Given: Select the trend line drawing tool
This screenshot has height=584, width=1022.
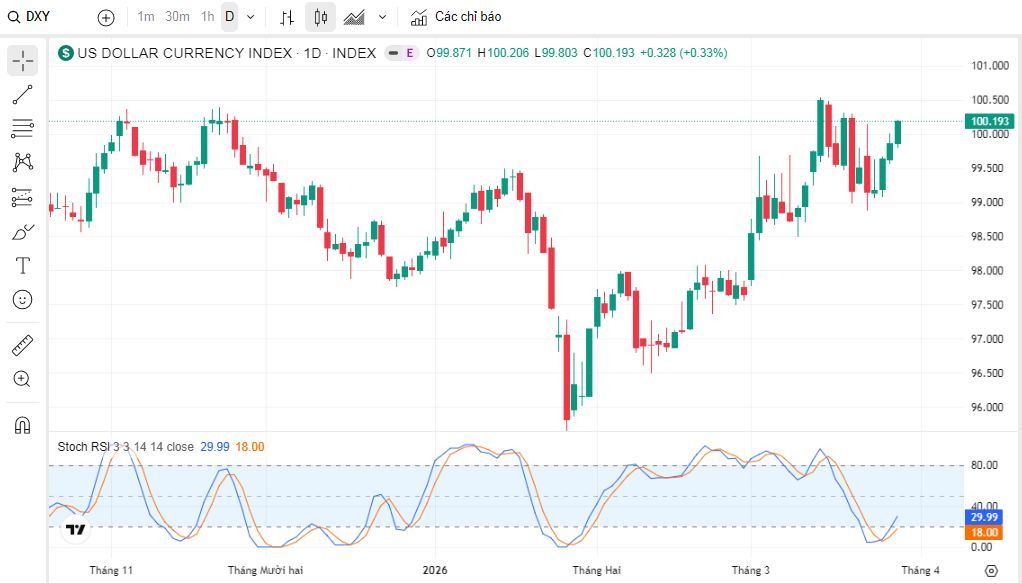Looking at the screenshot, I should [23, 95].
